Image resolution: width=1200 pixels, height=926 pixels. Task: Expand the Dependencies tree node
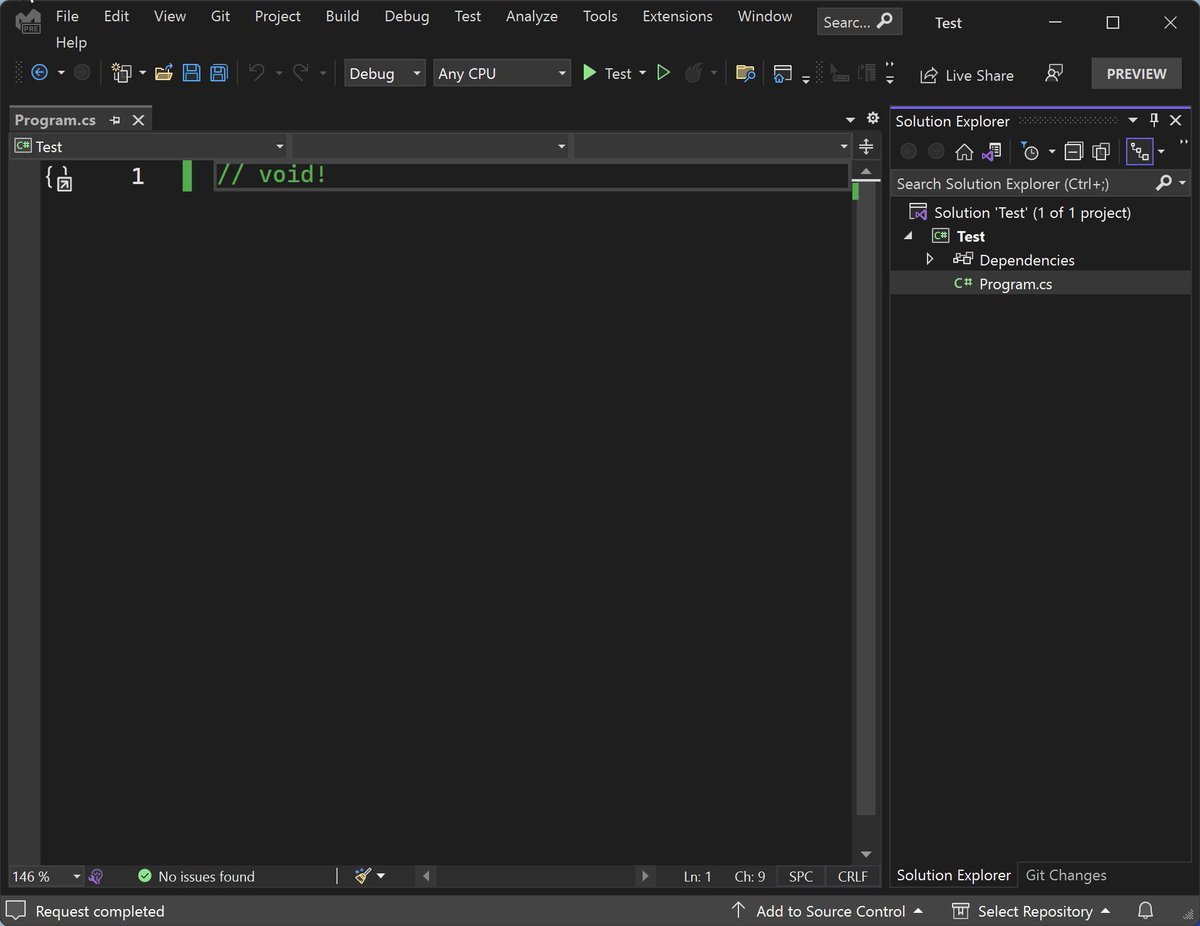point(930,260)
